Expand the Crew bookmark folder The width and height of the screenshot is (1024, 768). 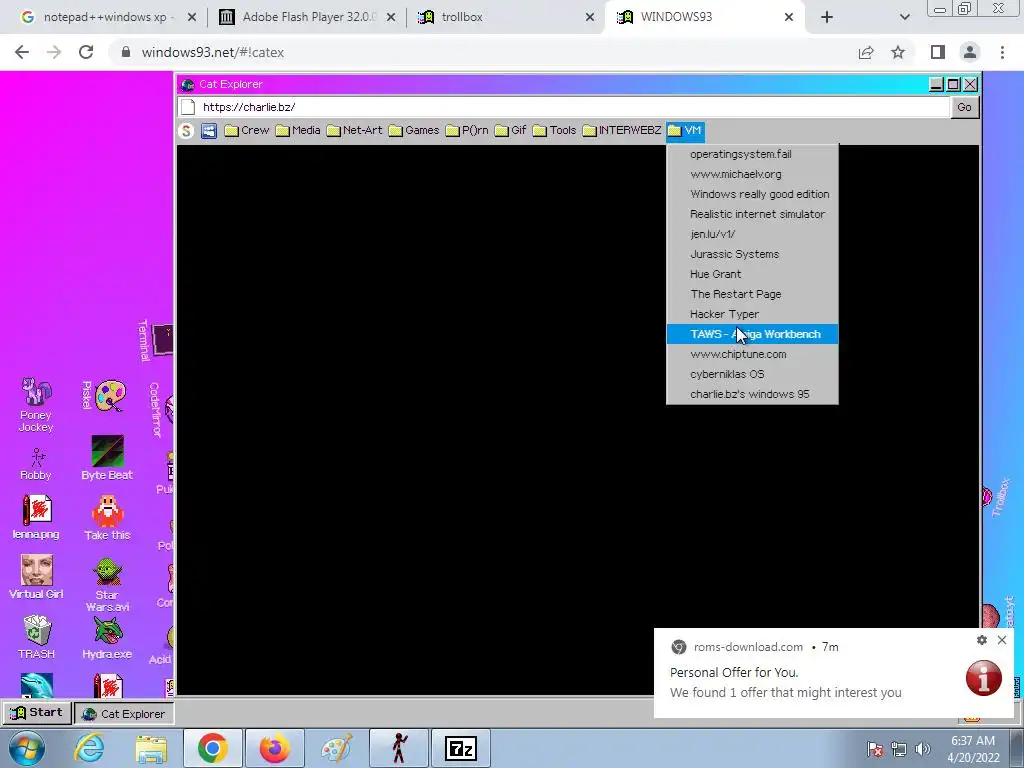point(247,131)
